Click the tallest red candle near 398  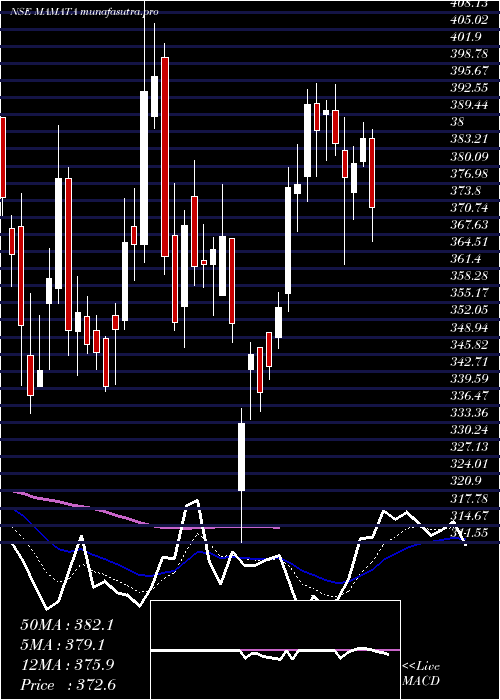tap(165, 157)
